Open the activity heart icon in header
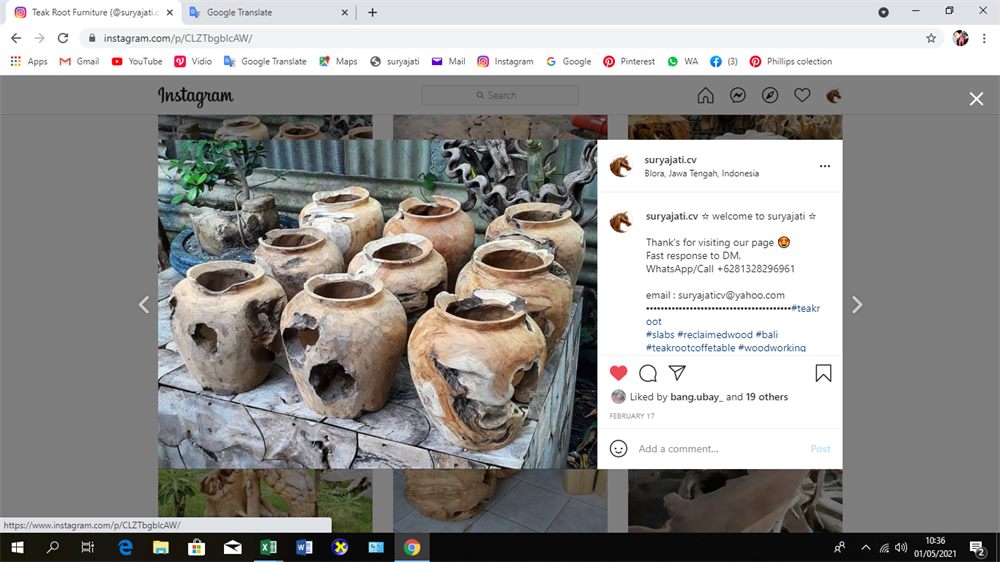The image size is (1000, 562). 802,95
